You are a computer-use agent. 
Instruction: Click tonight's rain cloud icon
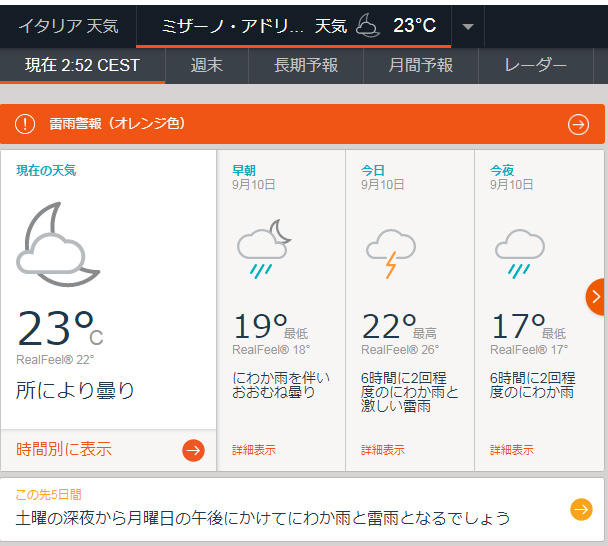pyautogui.click(x=519, y=252)
